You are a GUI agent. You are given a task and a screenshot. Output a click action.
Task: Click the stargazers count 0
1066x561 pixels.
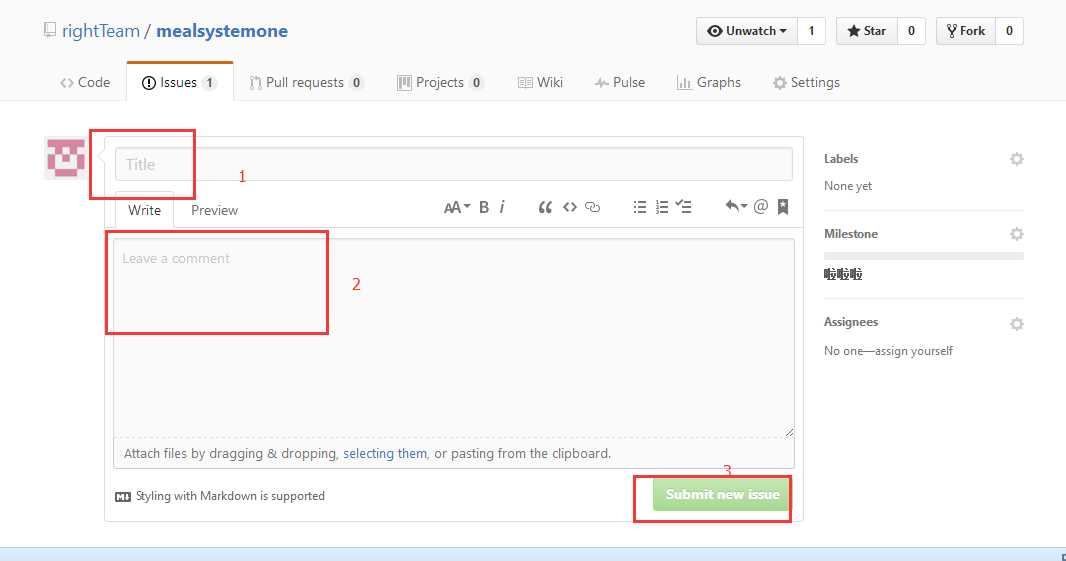911,31
